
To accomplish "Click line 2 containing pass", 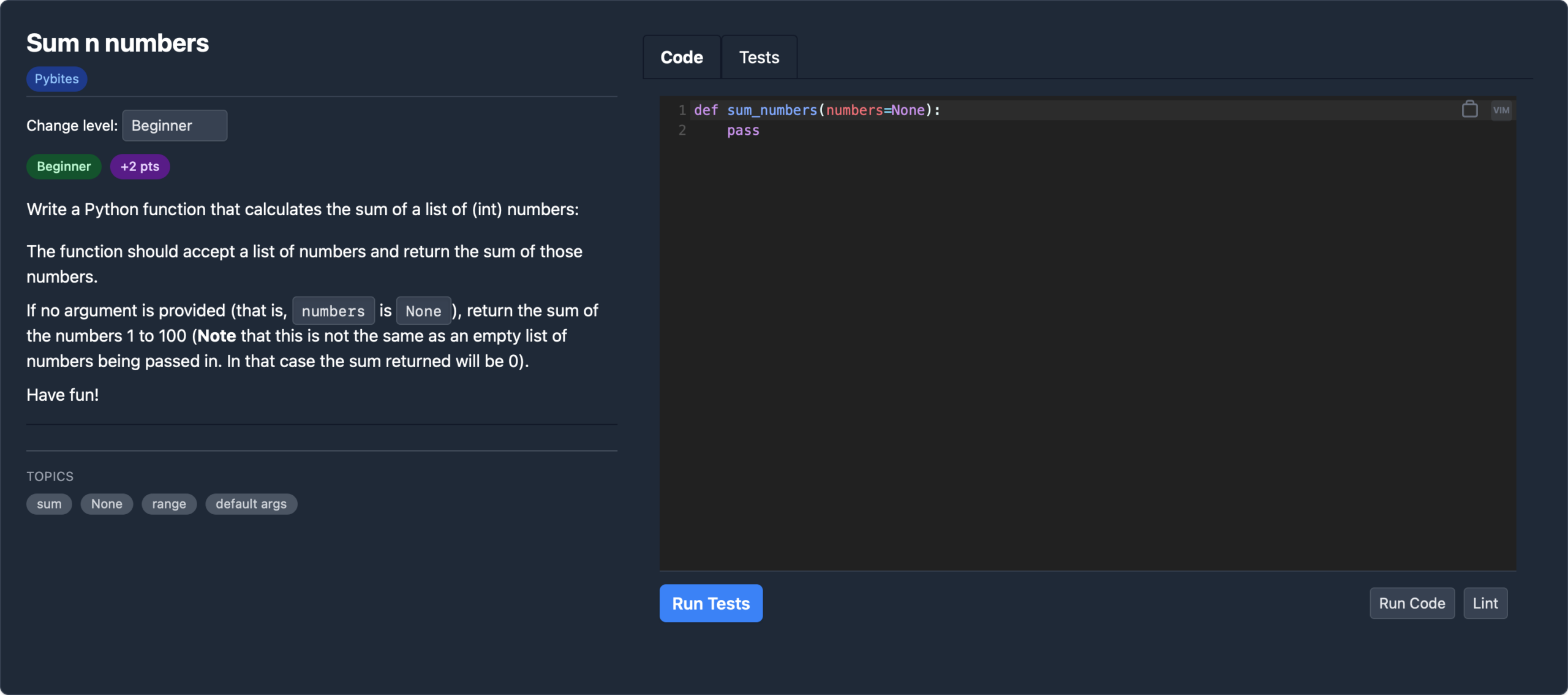I will (743, 130).
